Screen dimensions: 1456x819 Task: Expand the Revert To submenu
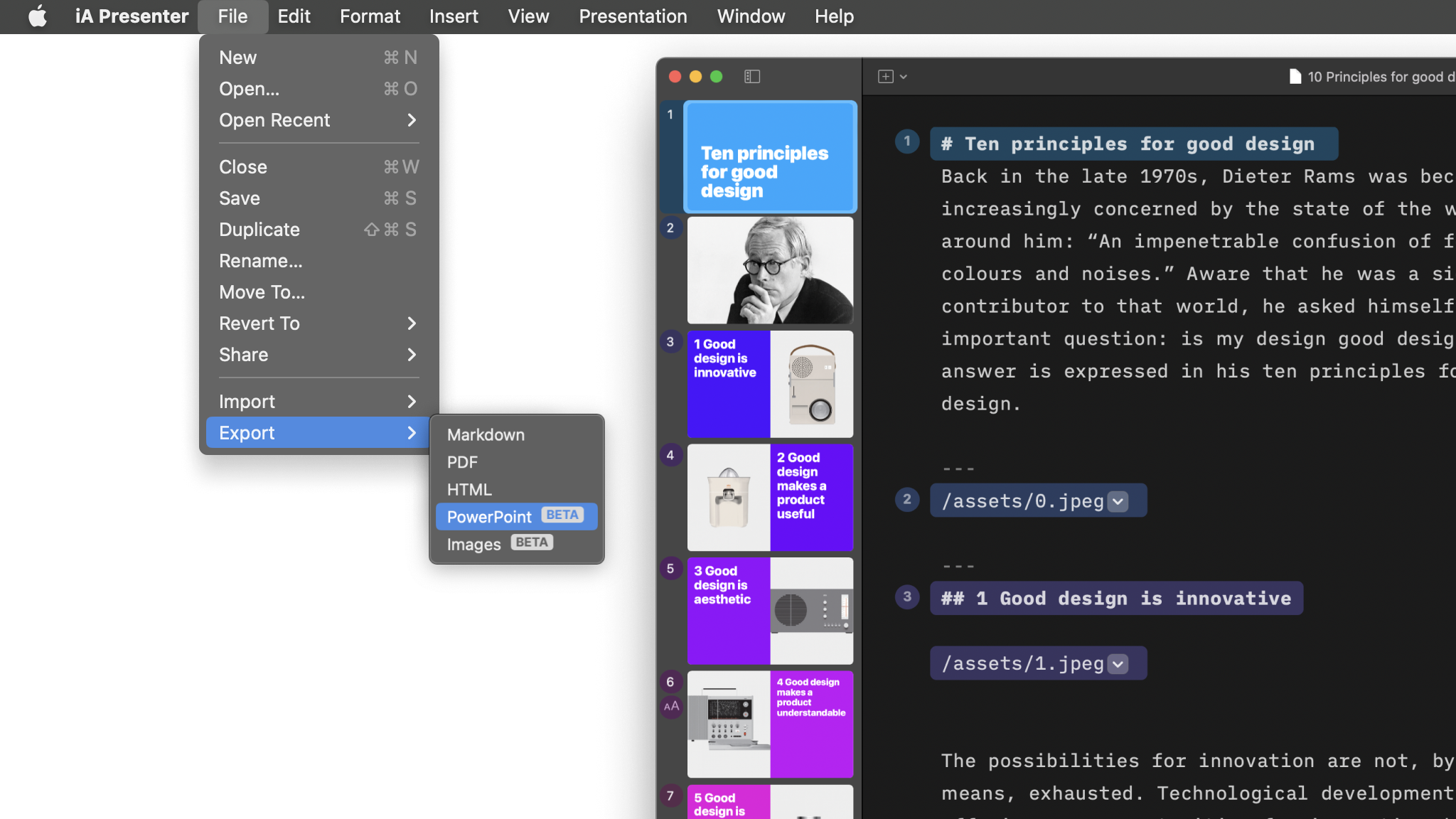(319, 323)
